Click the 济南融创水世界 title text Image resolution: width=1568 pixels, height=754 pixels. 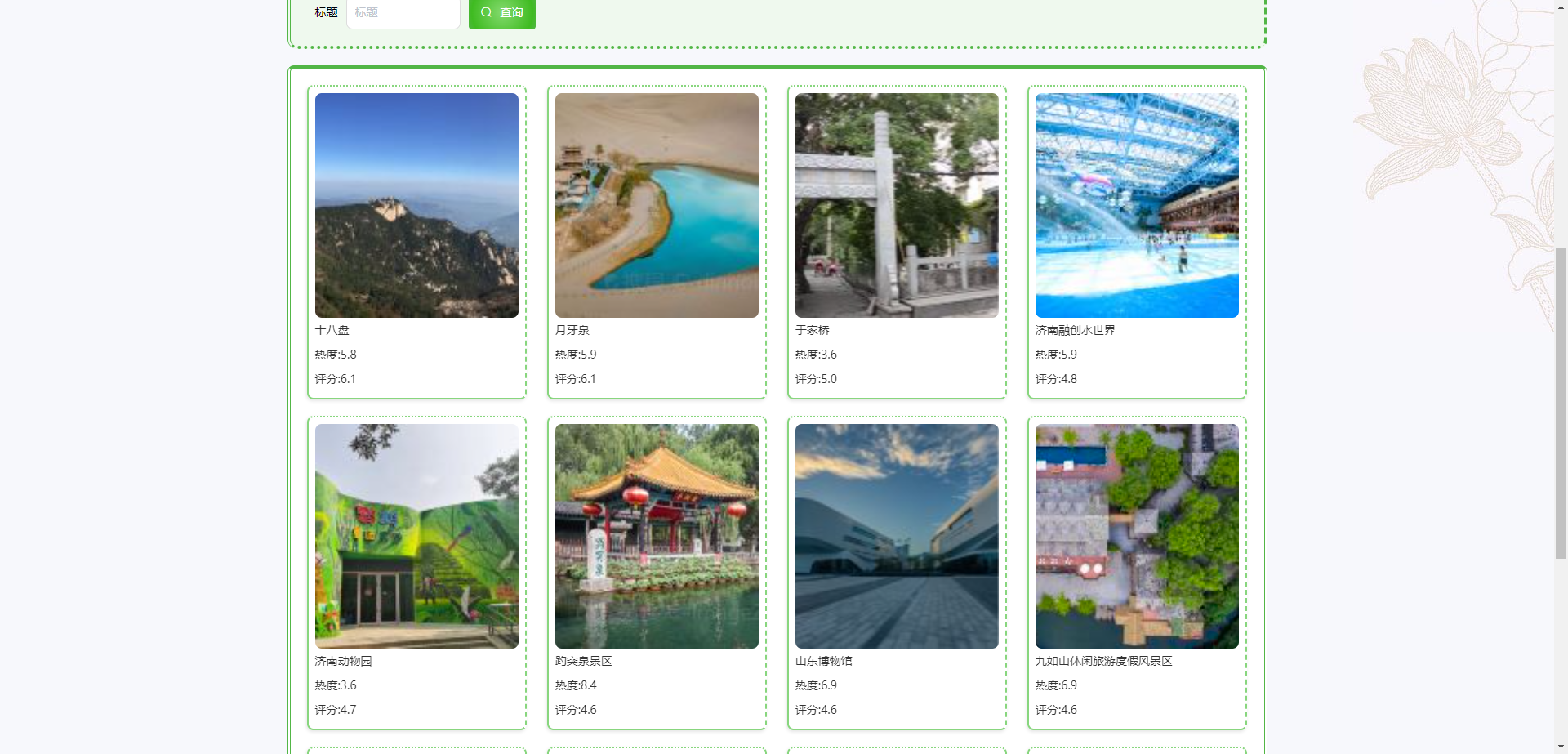click(1076, 330)
